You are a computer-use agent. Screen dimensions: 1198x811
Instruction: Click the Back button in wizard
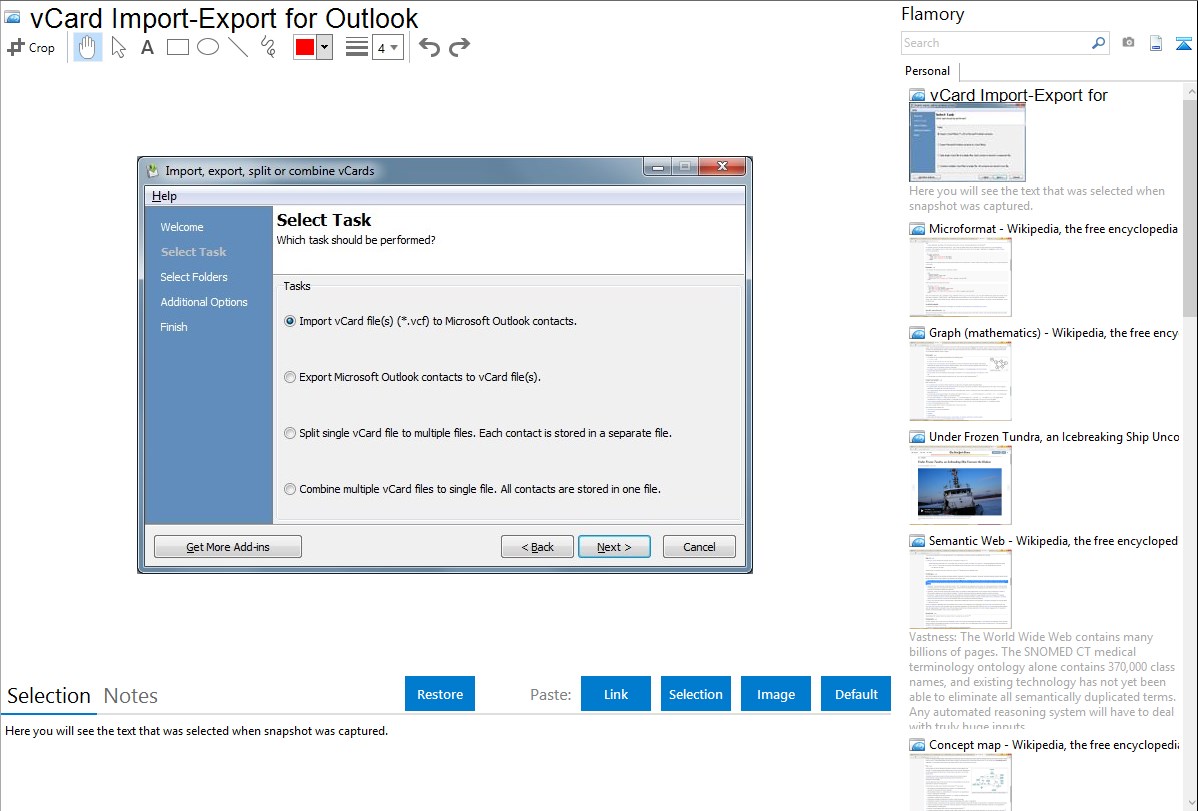tap(537, 547)
